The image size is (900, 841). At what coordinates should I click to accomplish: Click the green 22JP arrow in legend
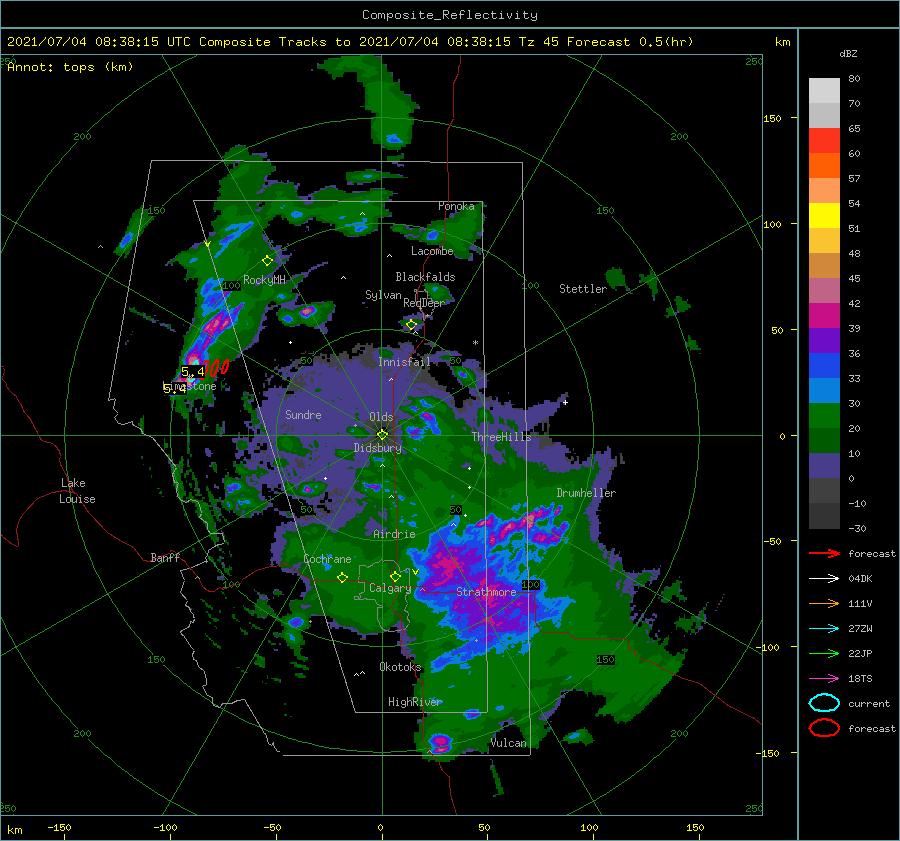point(824,653)
